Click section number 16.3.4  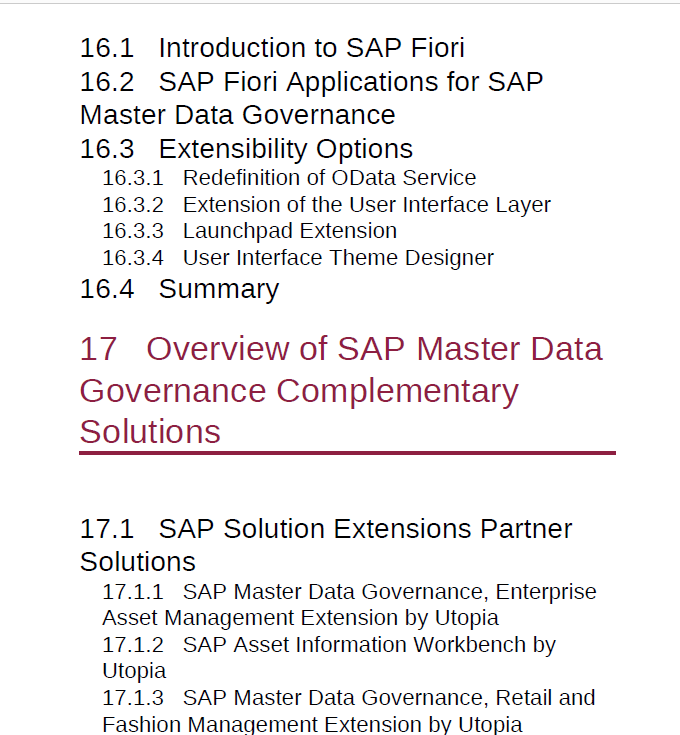point(133,258)
